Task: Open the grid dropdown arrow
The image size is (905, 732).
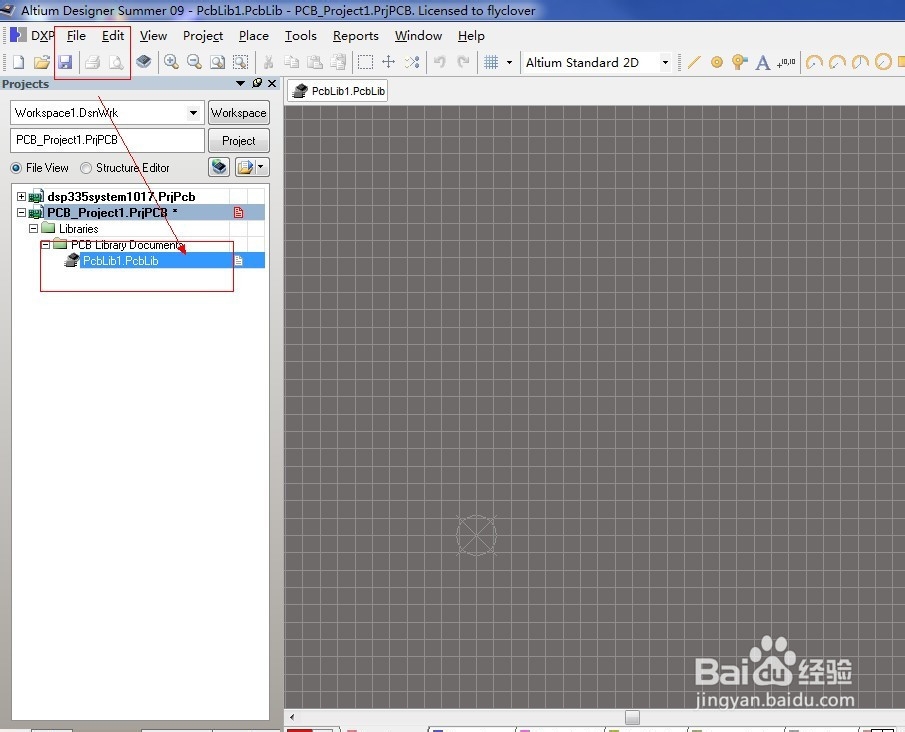Action: pos(509,62)
